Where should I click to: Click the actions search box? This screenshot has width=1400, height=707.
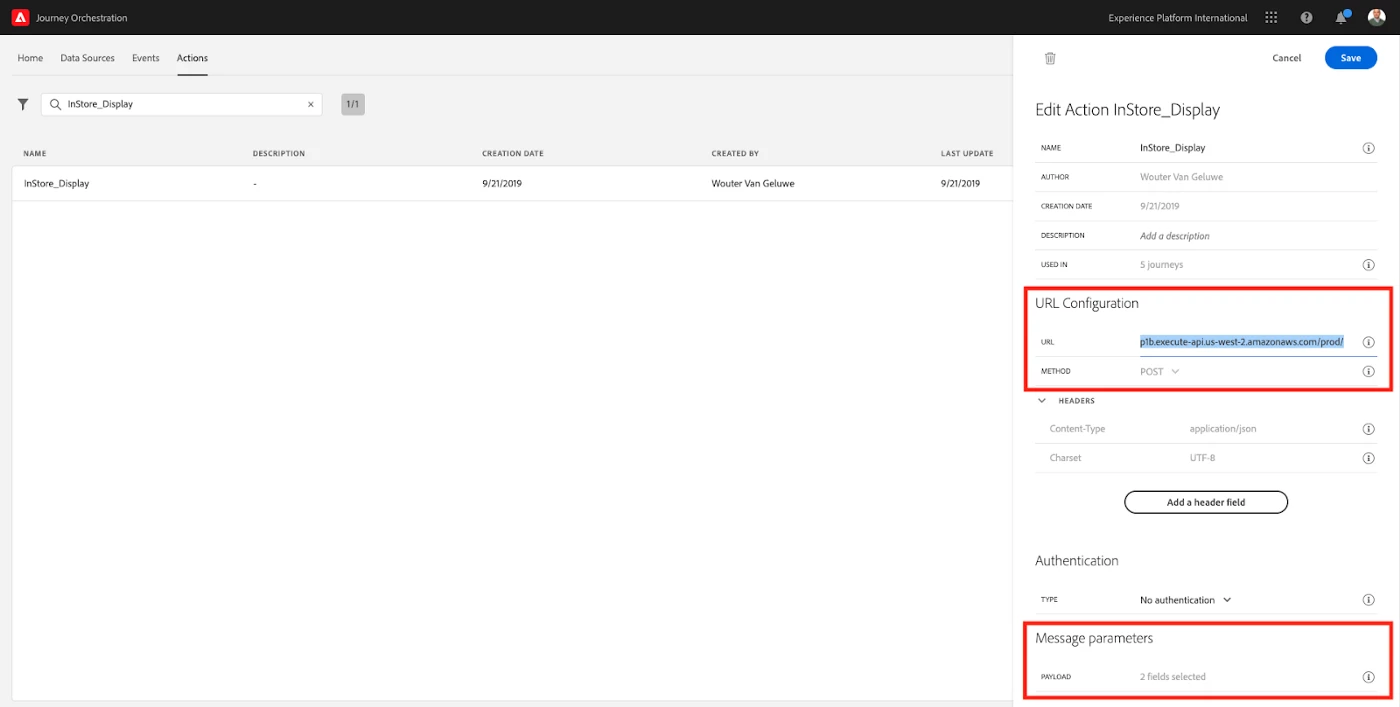tap(182, 104)
